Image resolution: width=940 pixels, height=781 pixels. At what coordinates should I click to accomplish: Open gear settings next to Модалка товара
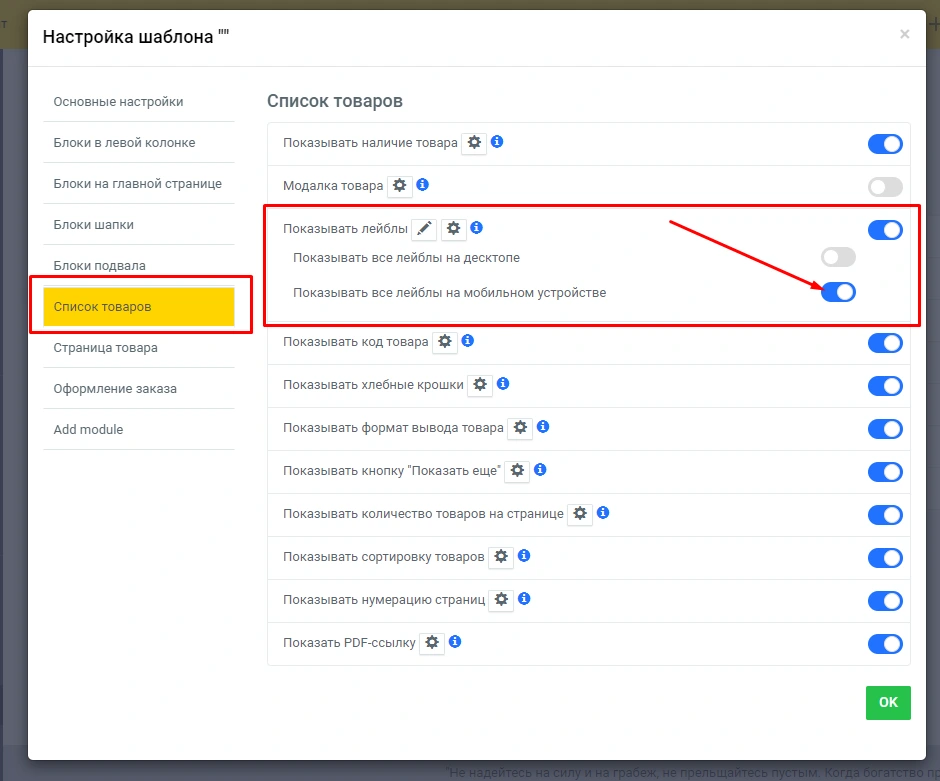[x=400, y=186]
